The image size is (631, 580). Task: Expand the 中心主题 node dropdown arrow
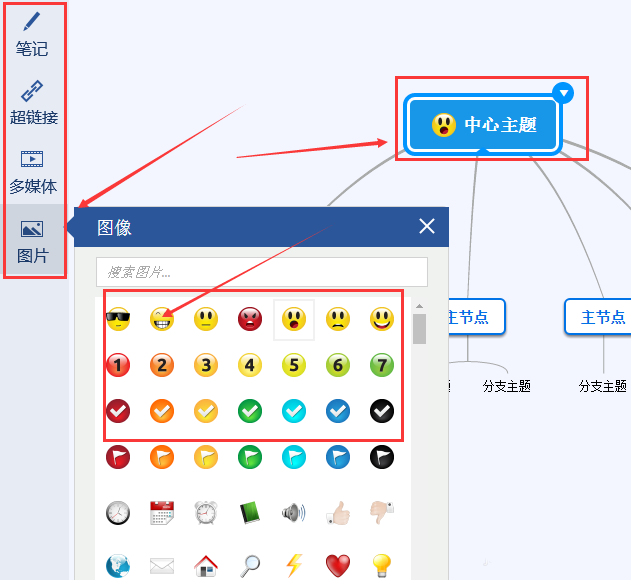[563, 93]
